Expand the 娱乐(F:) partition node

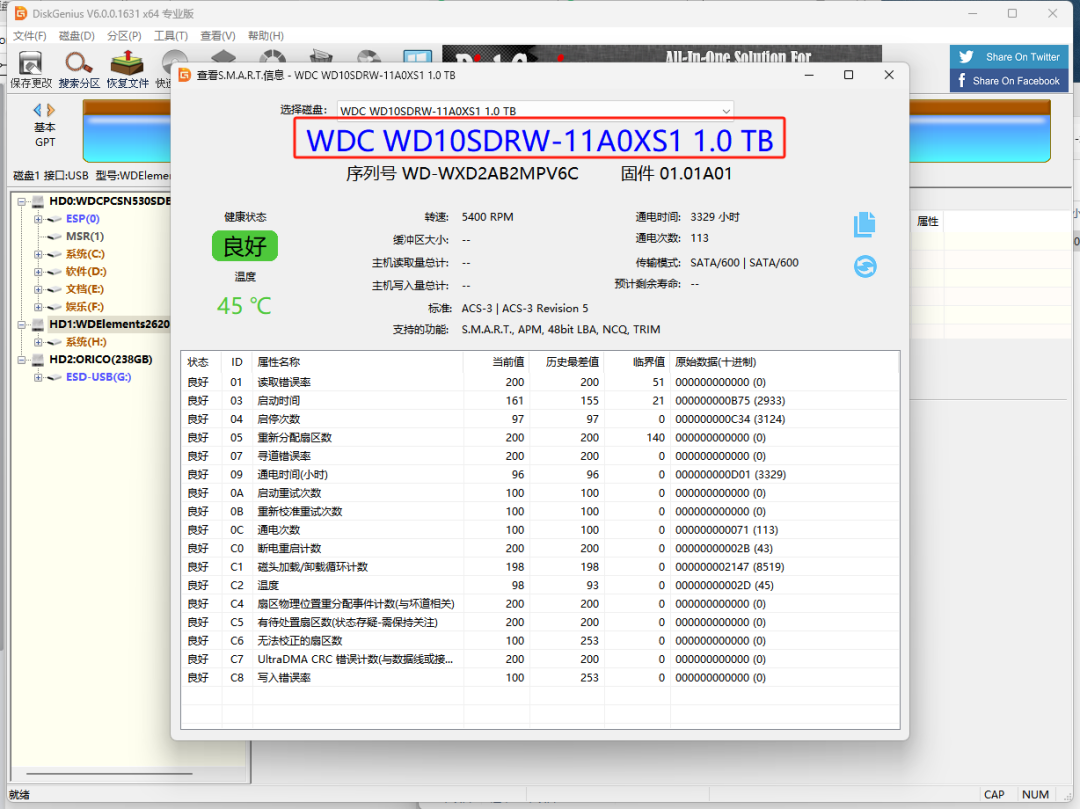click(x=38, y=307)
